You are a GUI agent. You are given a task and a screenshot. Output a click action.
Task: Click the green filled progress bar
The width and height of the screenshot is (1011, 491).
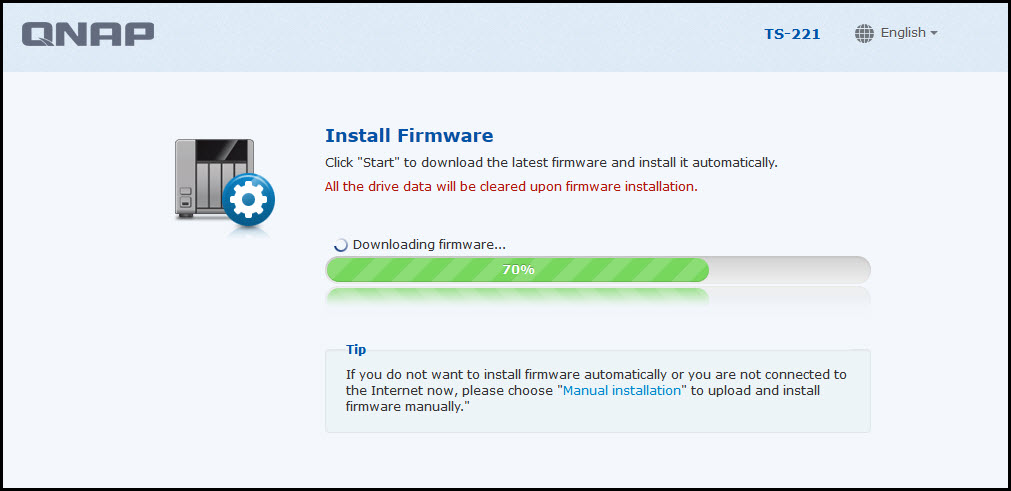[518, 270]
